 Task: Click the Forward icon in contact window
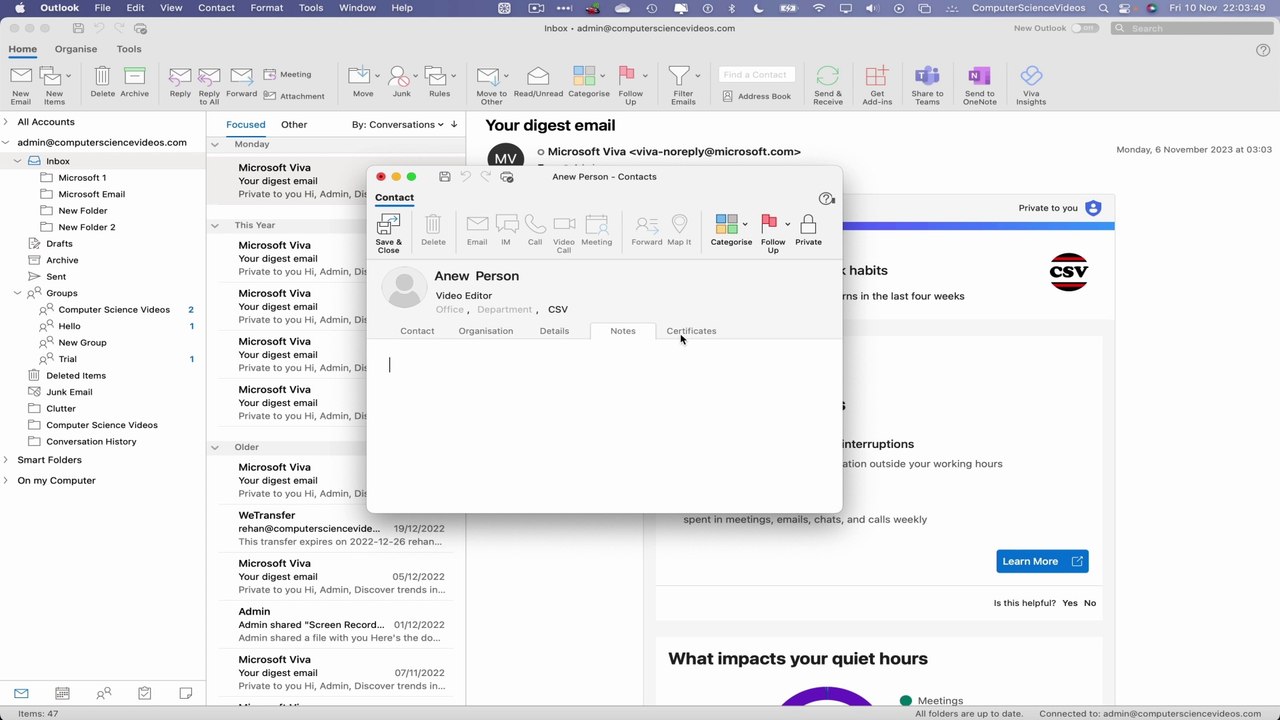click(x=647, y=230)
